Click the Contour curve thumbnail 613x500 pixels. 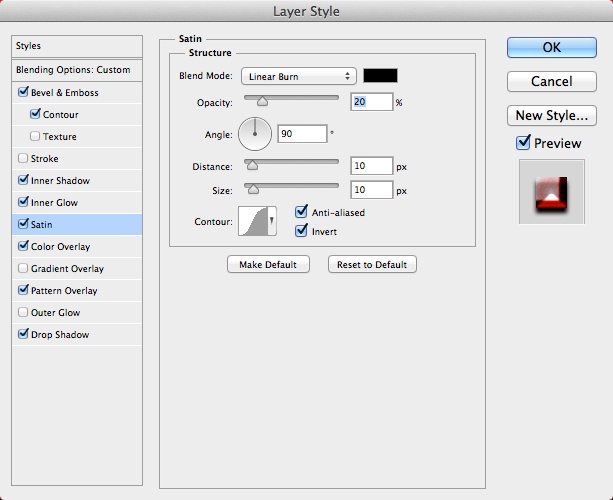pos(253,221)
